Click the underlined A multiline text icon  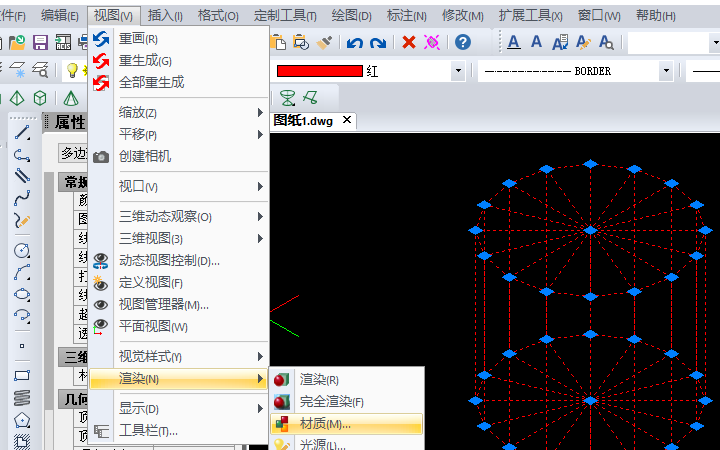(514, 42)
